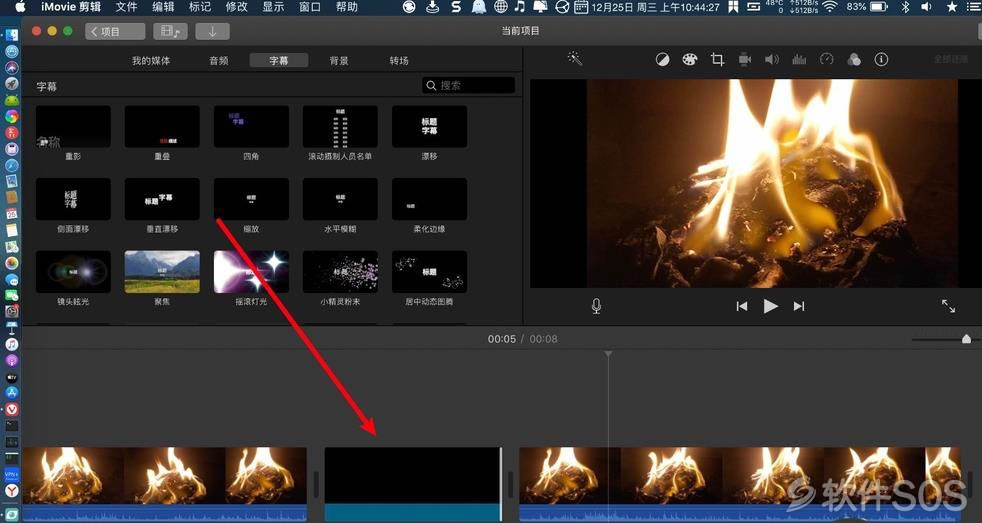Open the video stabilization camera tool
Viewport: 982px width, 523px height.
tap(745, 60)
